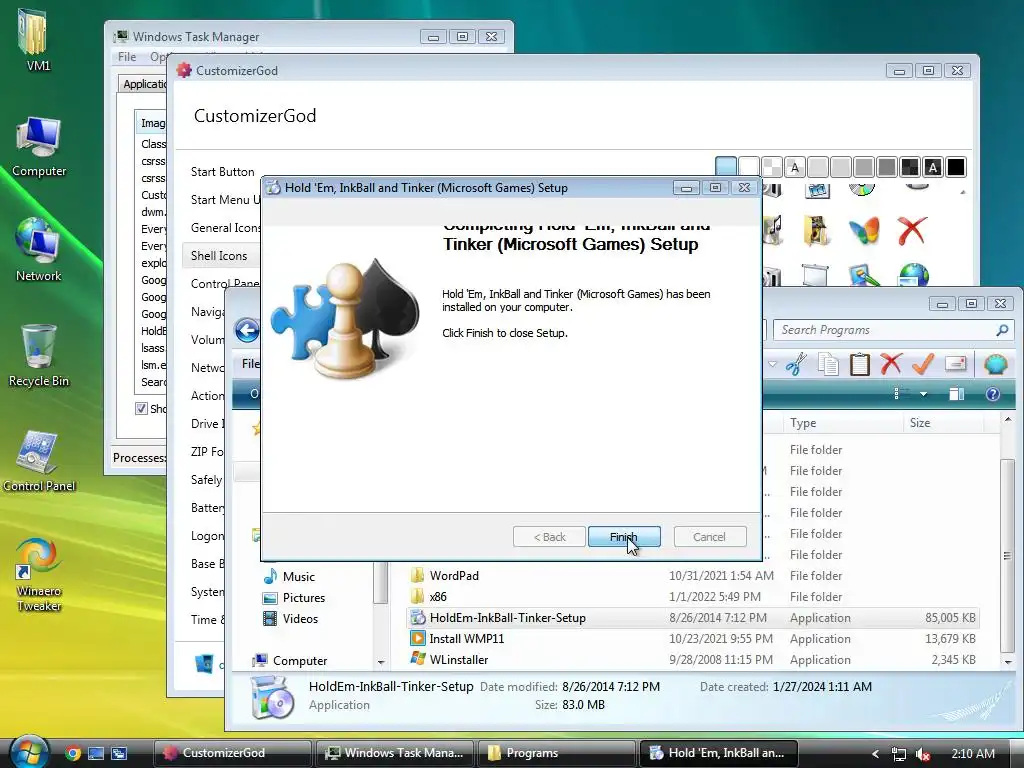
Task: Click the orange checkmark icon in Programs toolbar
Action: pyautogui.click(x=923, y=364)
